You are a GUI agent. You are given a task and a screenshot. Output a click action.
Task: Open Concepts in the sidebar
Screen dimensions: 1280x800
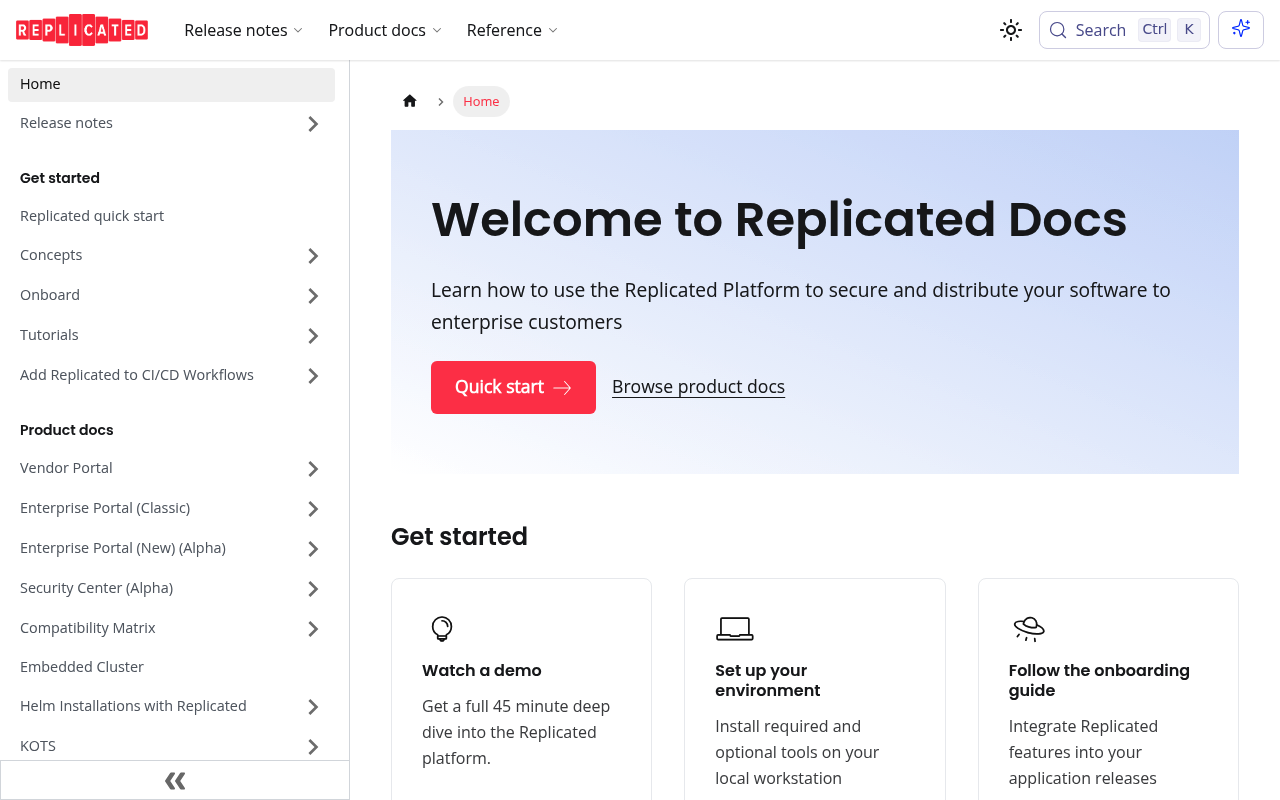point(51,255)
